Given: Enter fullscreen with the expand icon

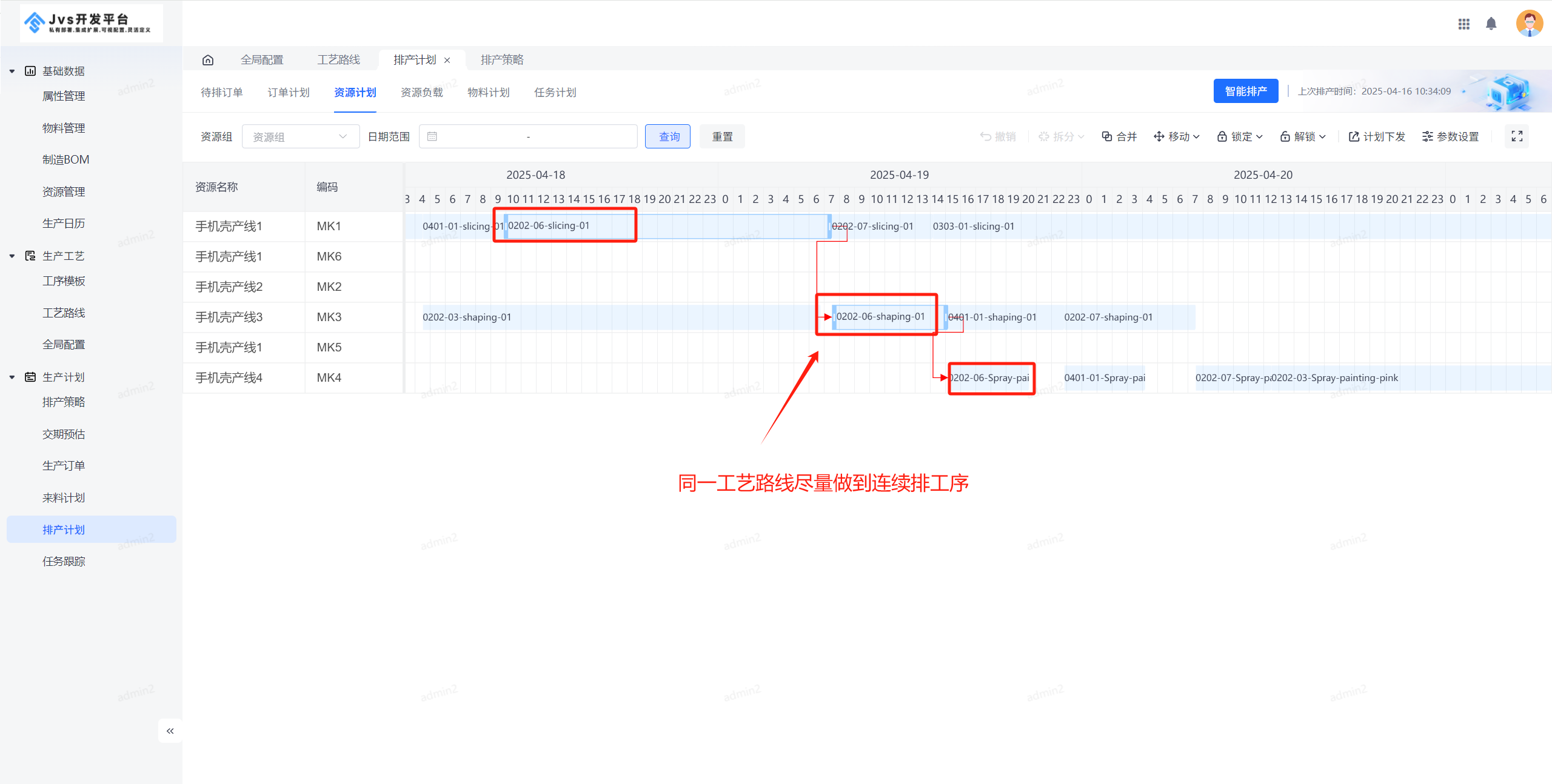Looking at the screenshot, I should [1517, 136].
